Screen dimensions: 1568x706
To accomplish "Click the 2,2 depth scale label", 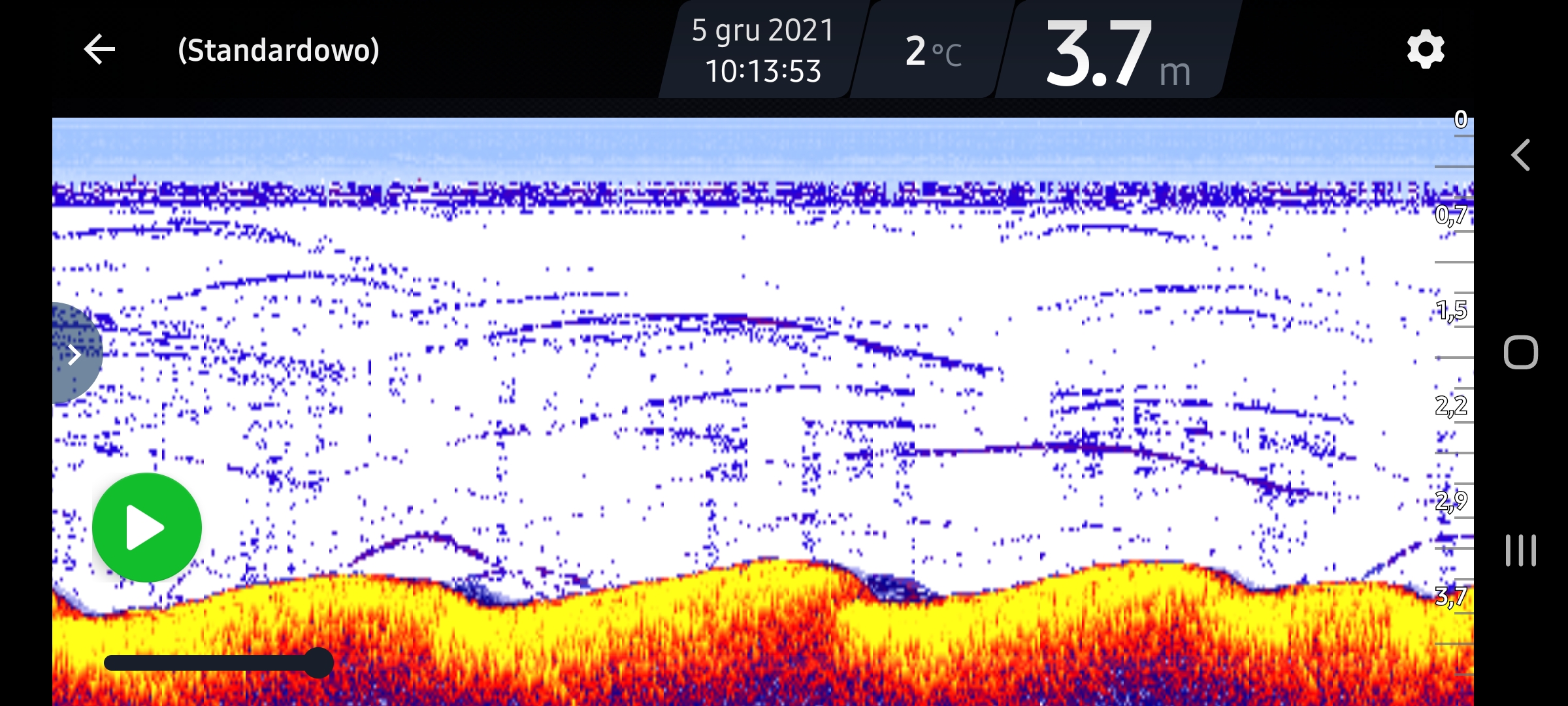I will pos(1451,405).
